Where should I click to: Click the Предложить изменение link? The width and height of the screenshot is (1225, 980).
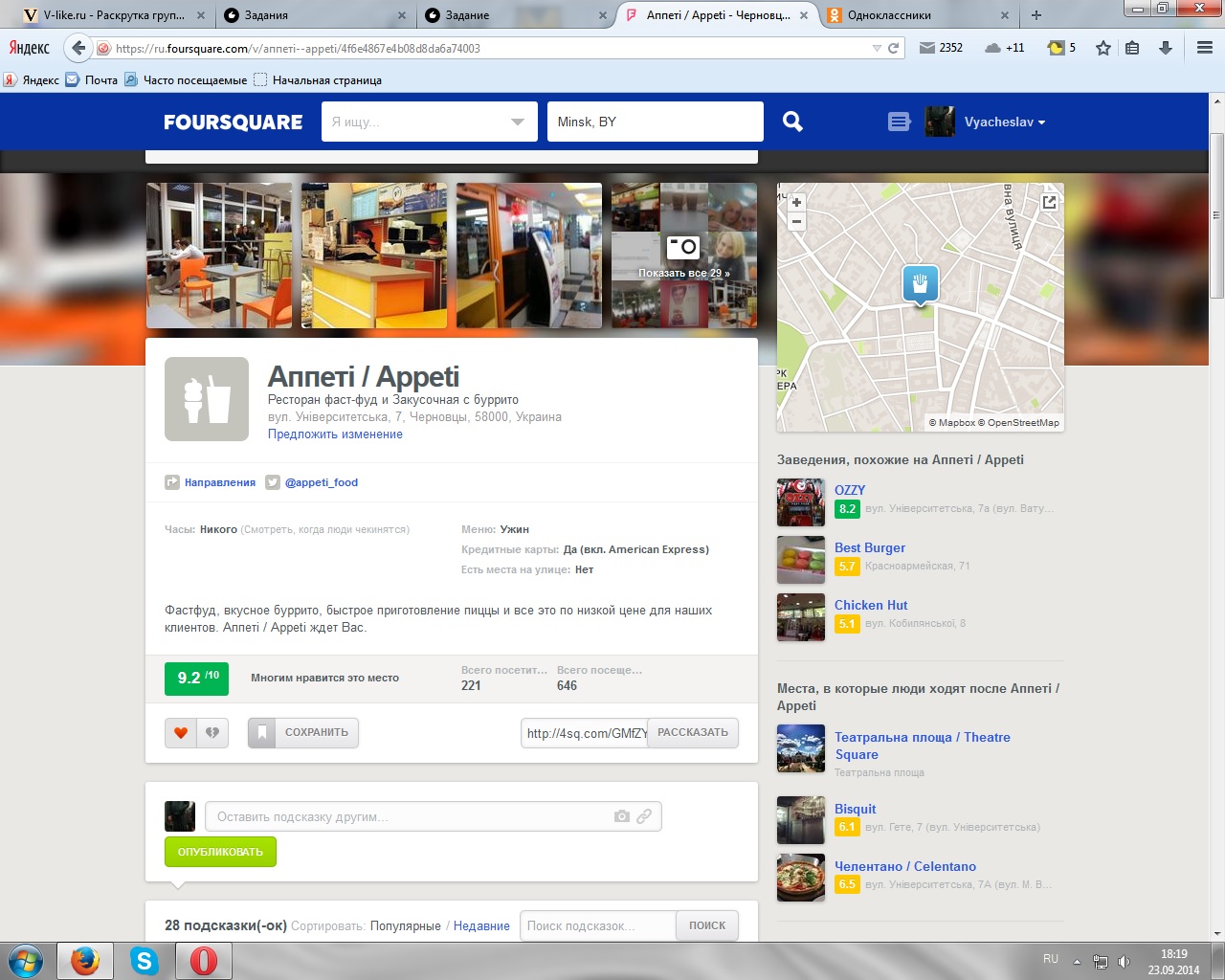pyautogui.click(x=335, y=434)
